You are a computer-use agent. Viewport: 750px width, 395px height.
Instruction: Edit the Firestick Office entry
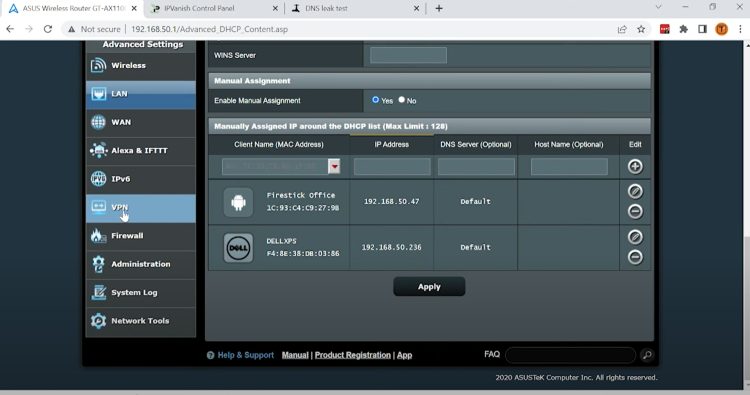click(x=635, y=191)
